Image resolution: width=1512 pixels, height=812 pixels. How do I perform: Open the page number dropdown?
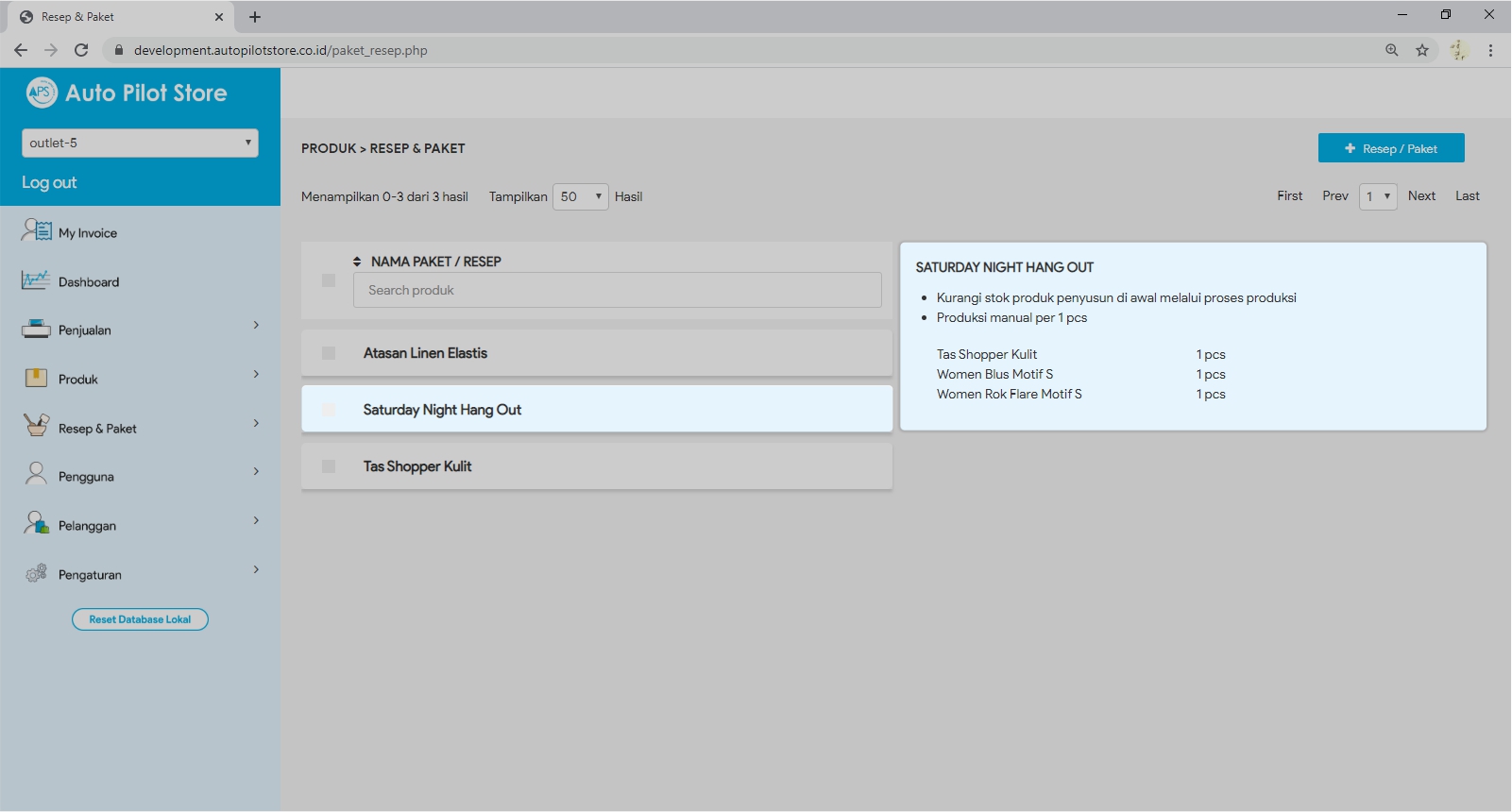click(x=1378, y=196)
